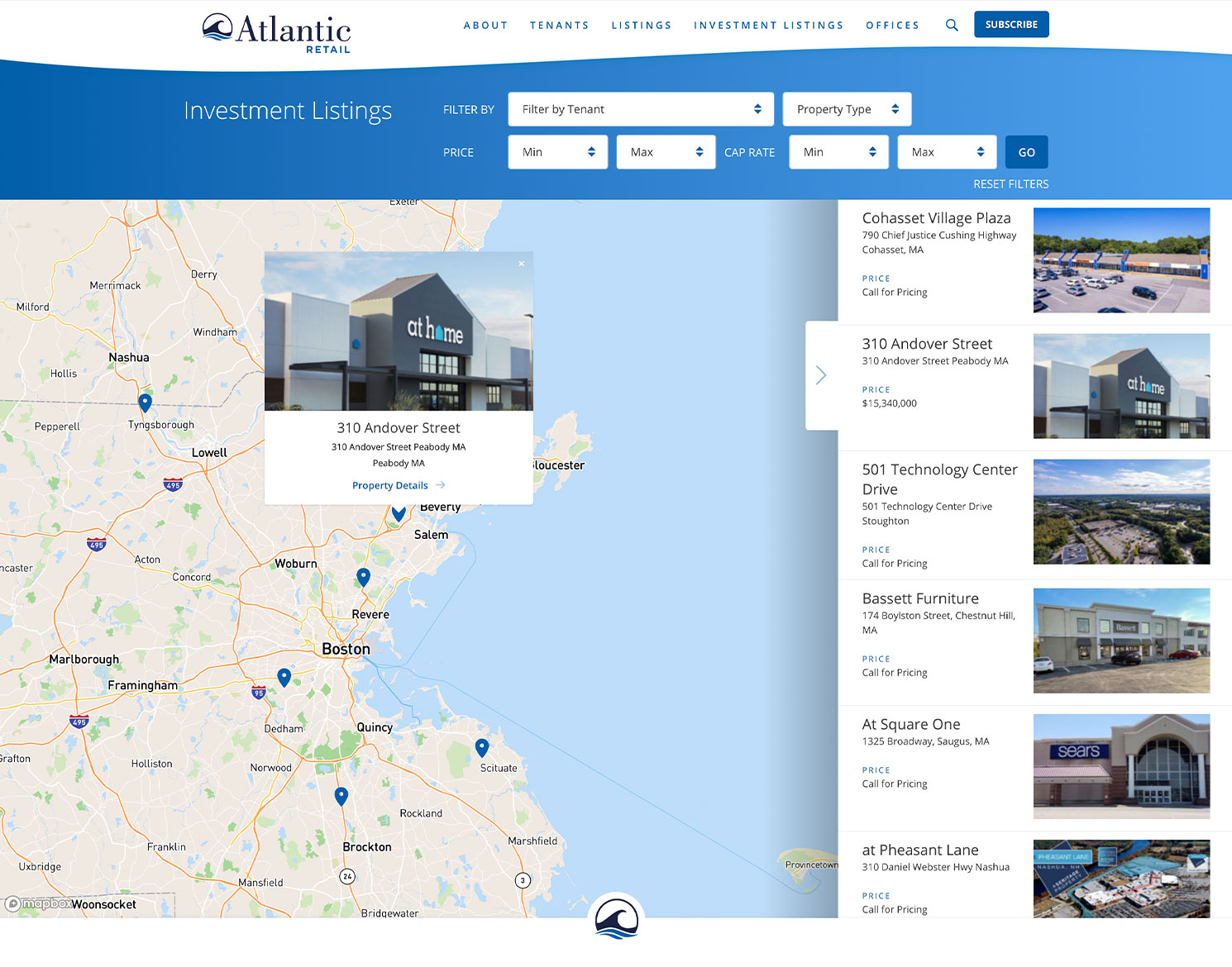
Task: Click the Salem label on the map
Action: (x=431, y=535)
